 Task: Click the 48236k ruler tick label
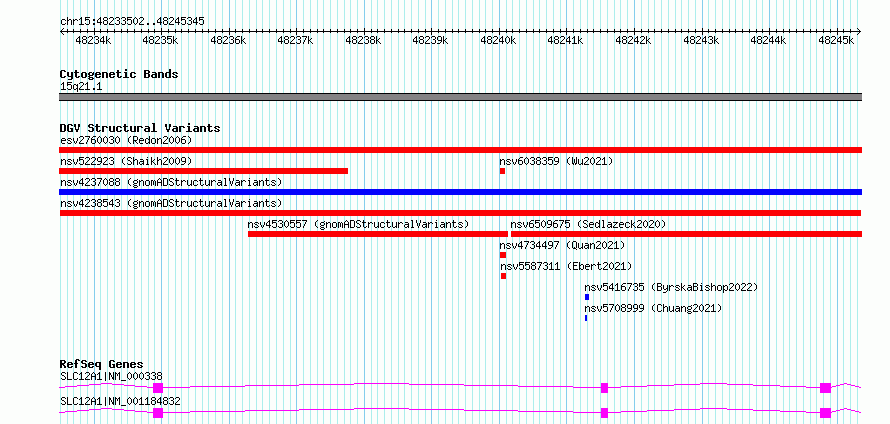point(229,40)
